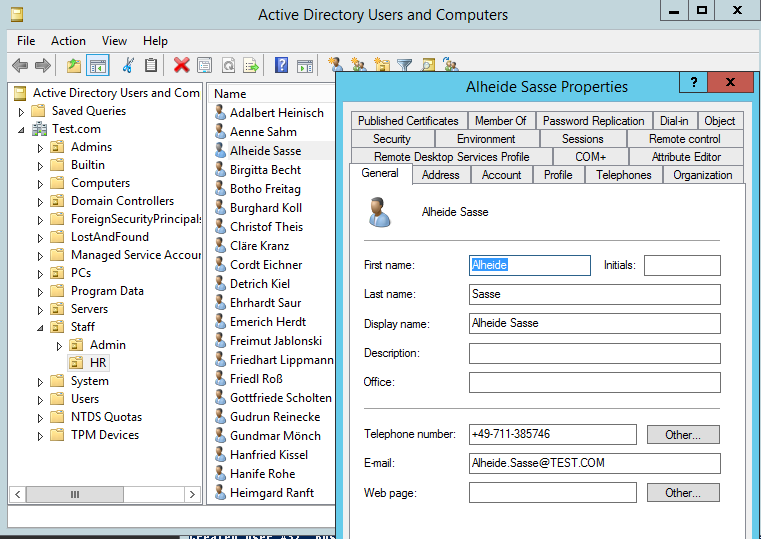Toggle the Show/Hide Action Pane icon
This screenshot has height=539, width=761.
click(305, 65)
